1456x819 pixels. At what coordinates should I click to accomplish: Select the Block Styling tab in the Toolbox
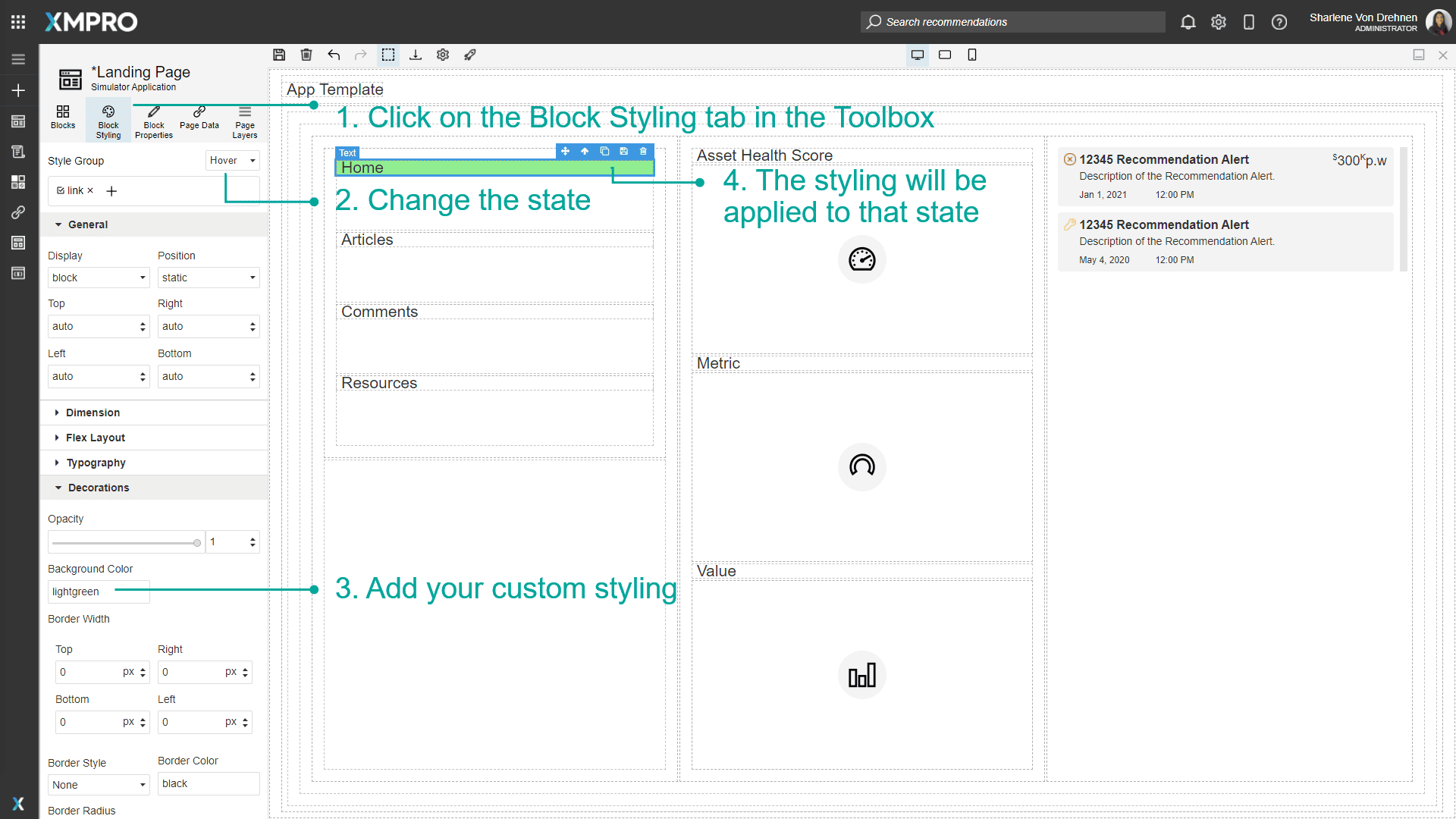108,121
